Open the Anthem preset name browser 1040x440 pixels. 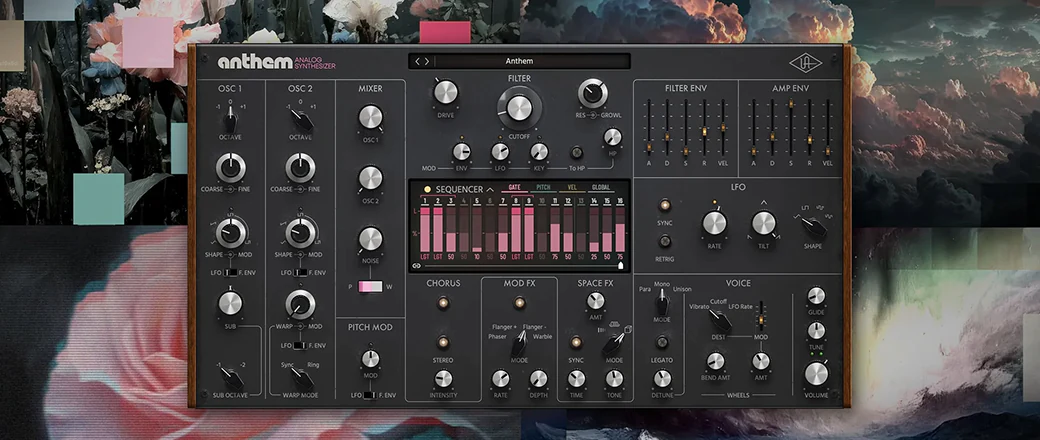coord(519,61)
